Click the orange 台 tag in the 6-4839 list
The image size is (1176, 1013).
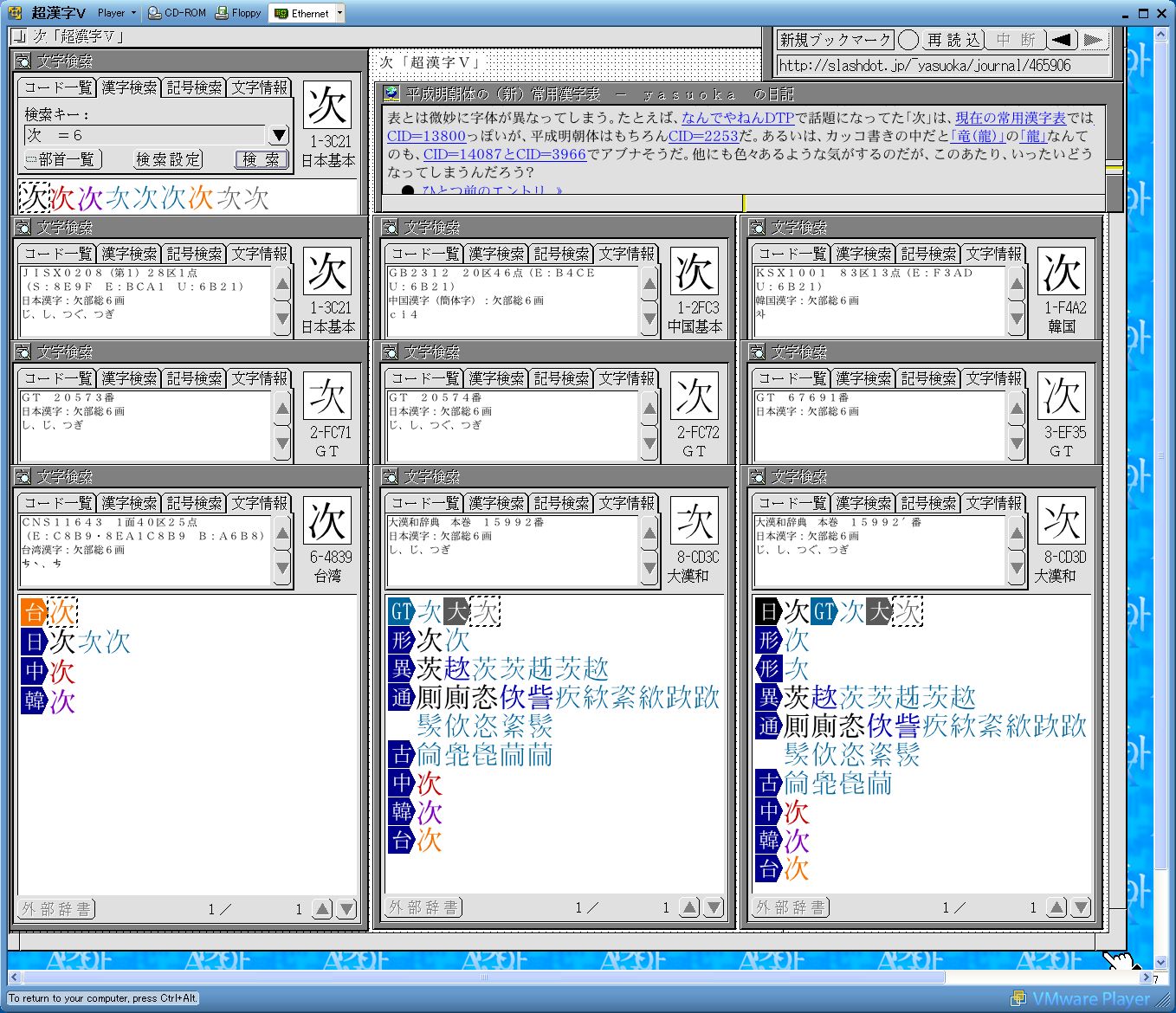[34, 612]
